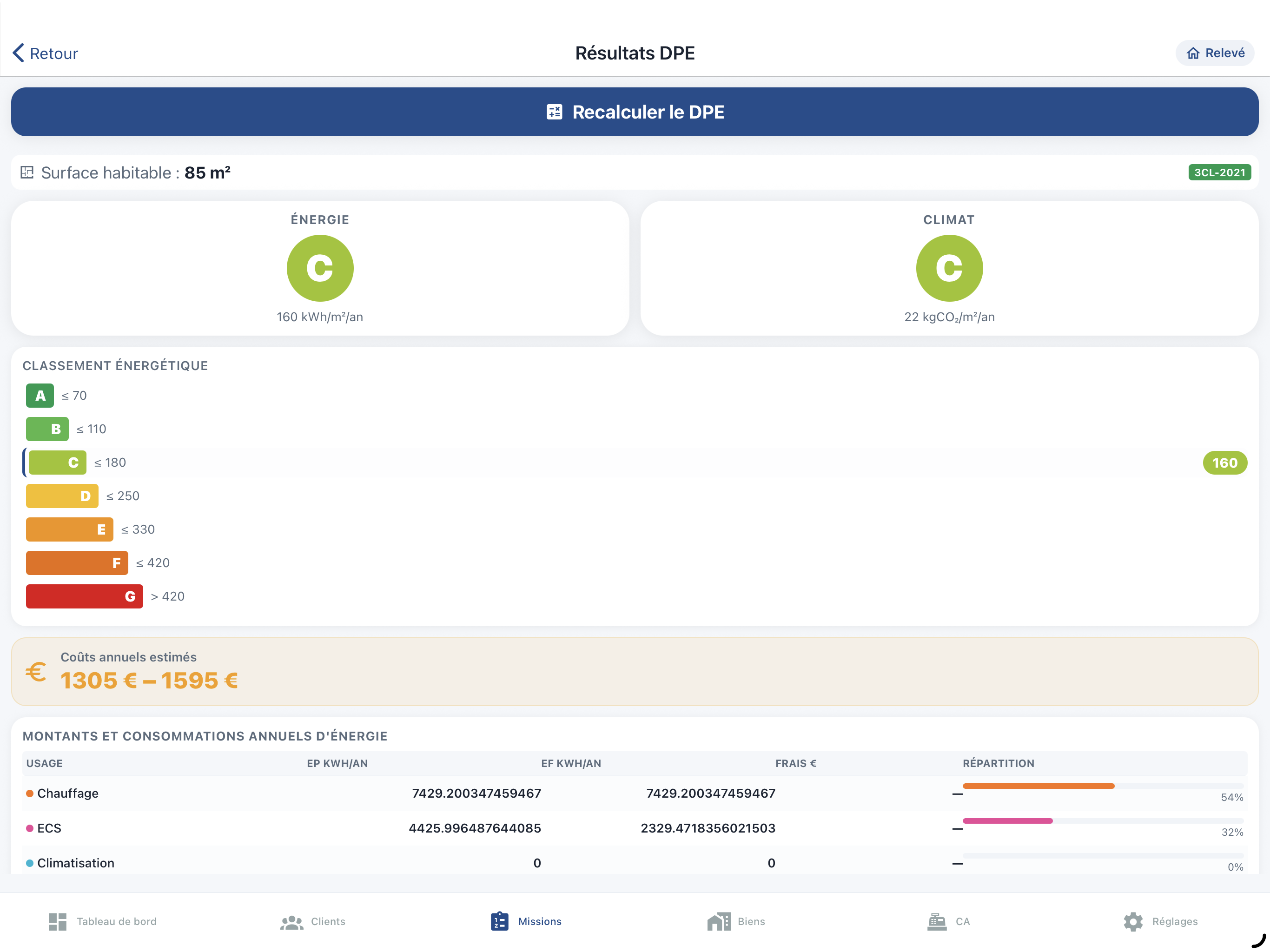The height and width of the screenshot is (952, 1270).
Task: Open the Tableau de bord tab
Action: coord(102,921)
